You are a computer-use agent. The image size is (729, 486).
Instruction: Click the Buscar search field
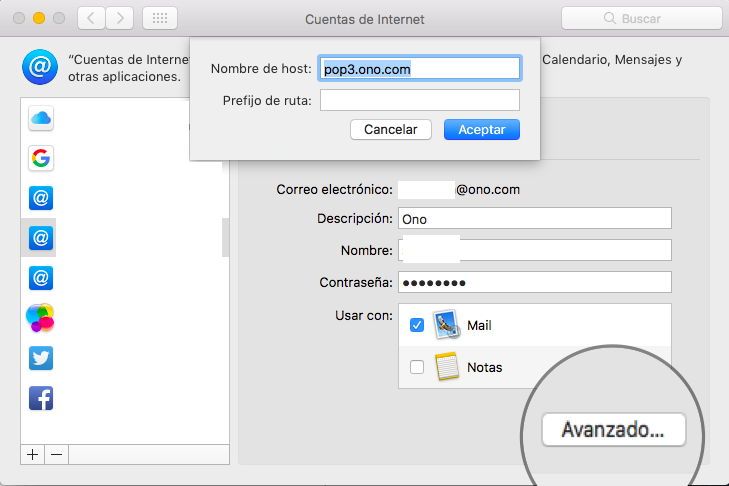pyautogui.click(x=642, y=18)
